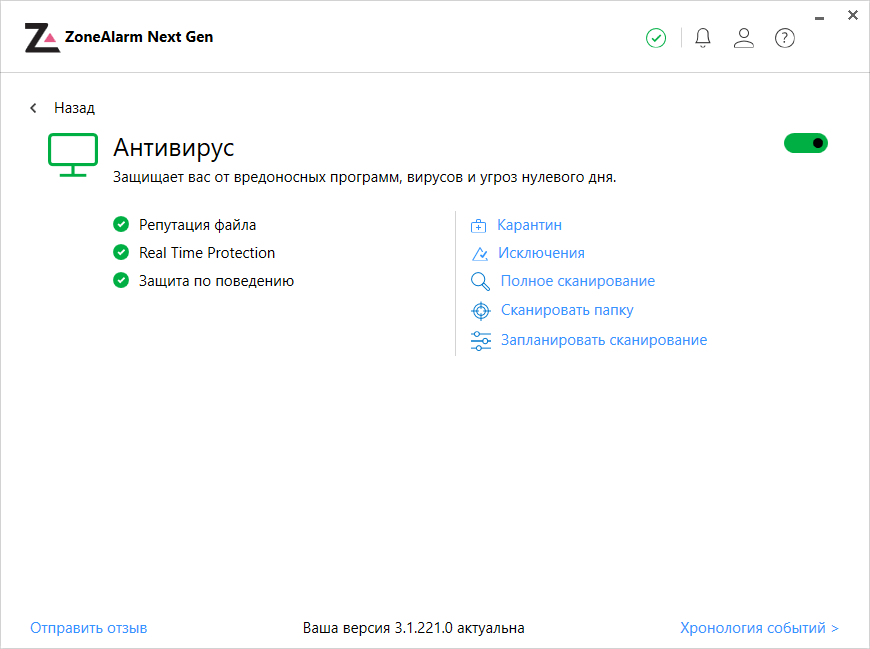
Task: Click the exclusions icon beside Исключения
Action: point(479,253)
